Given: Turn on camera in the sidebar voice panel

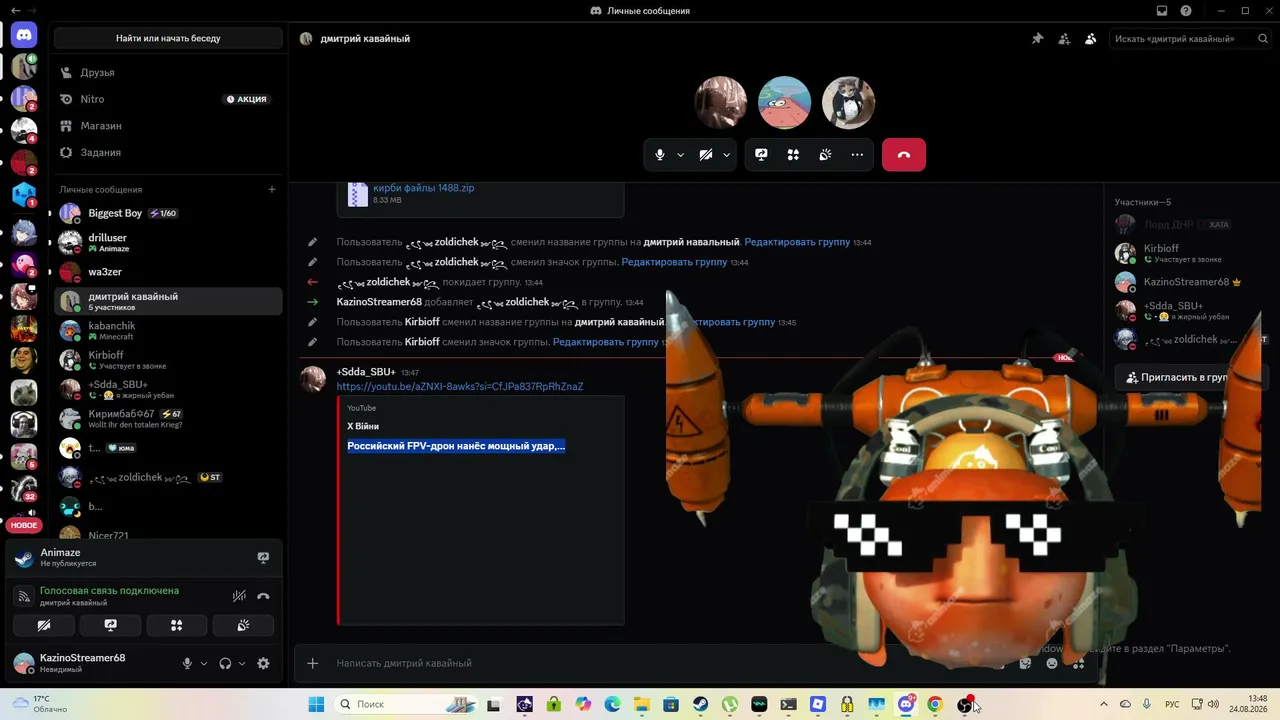Looking at the screenshot, I should pos(44,626).
